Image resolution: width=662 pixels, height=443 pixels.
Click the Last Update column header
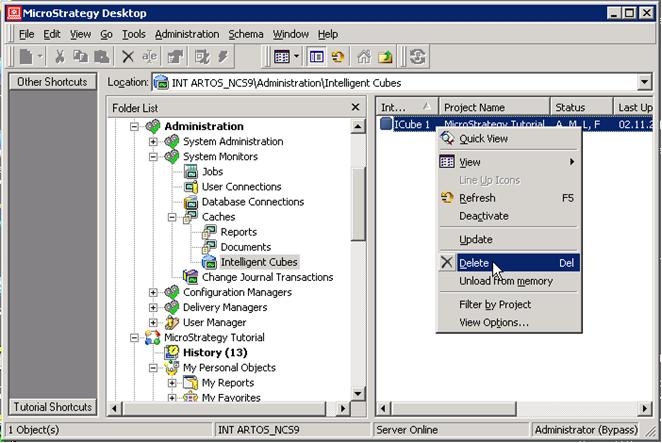[633, 107]
